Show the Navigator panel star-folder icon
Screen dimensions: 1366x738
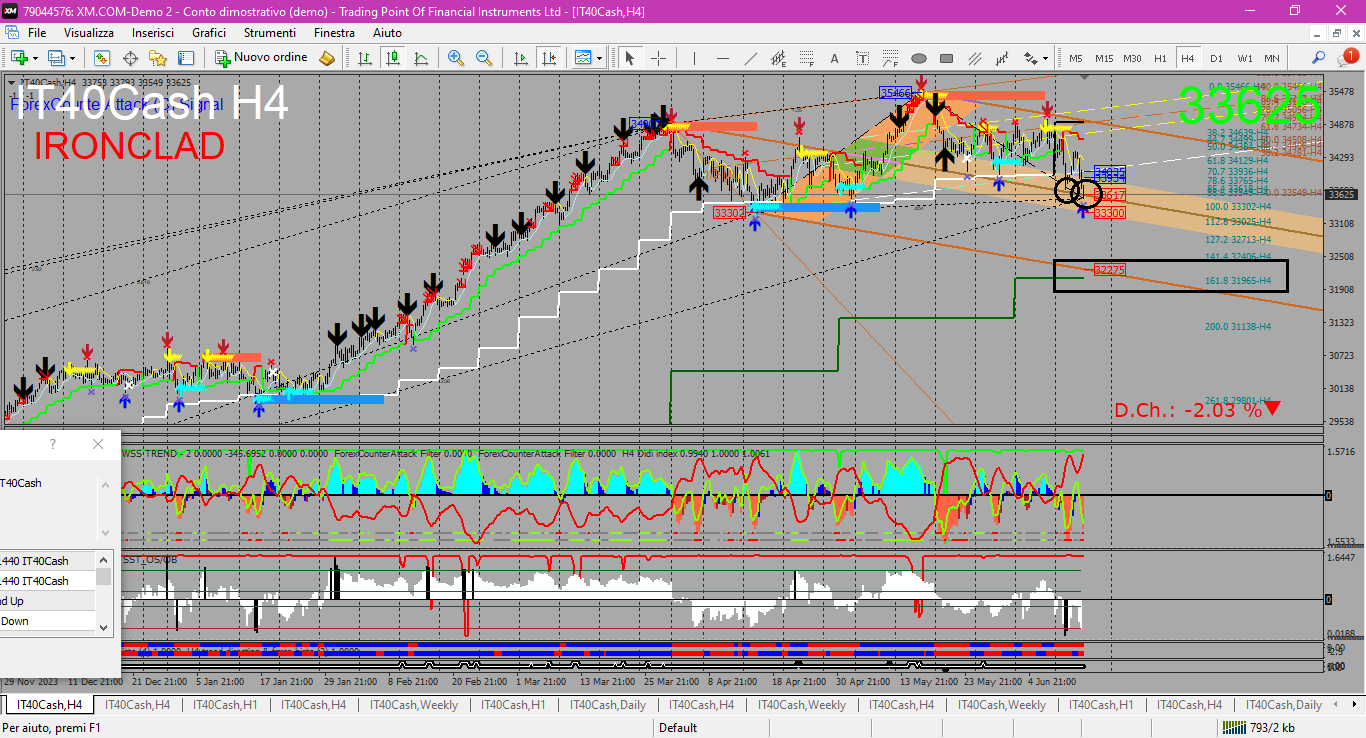click(158, 58)
